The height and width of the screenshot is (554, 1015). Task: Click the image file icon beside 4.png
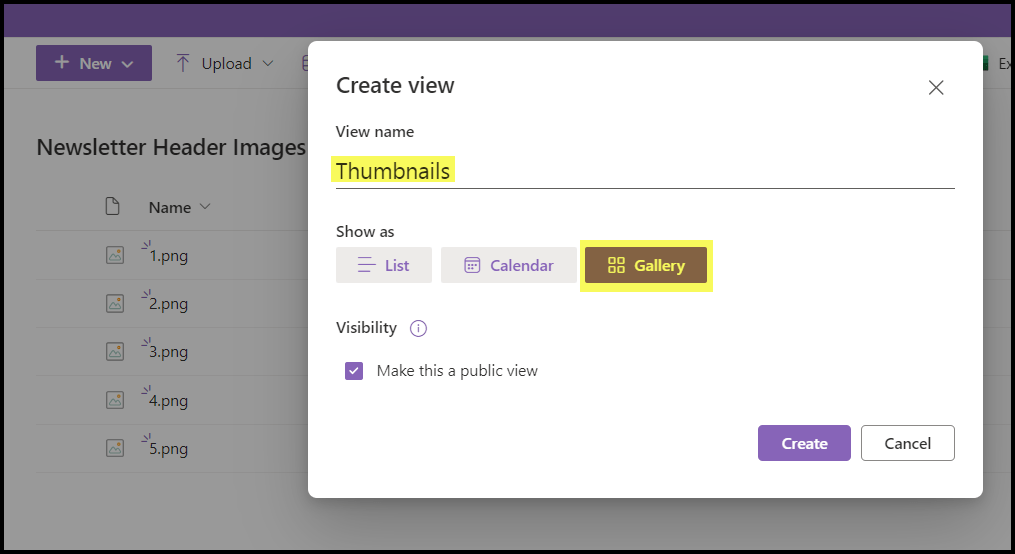point(115,400)
